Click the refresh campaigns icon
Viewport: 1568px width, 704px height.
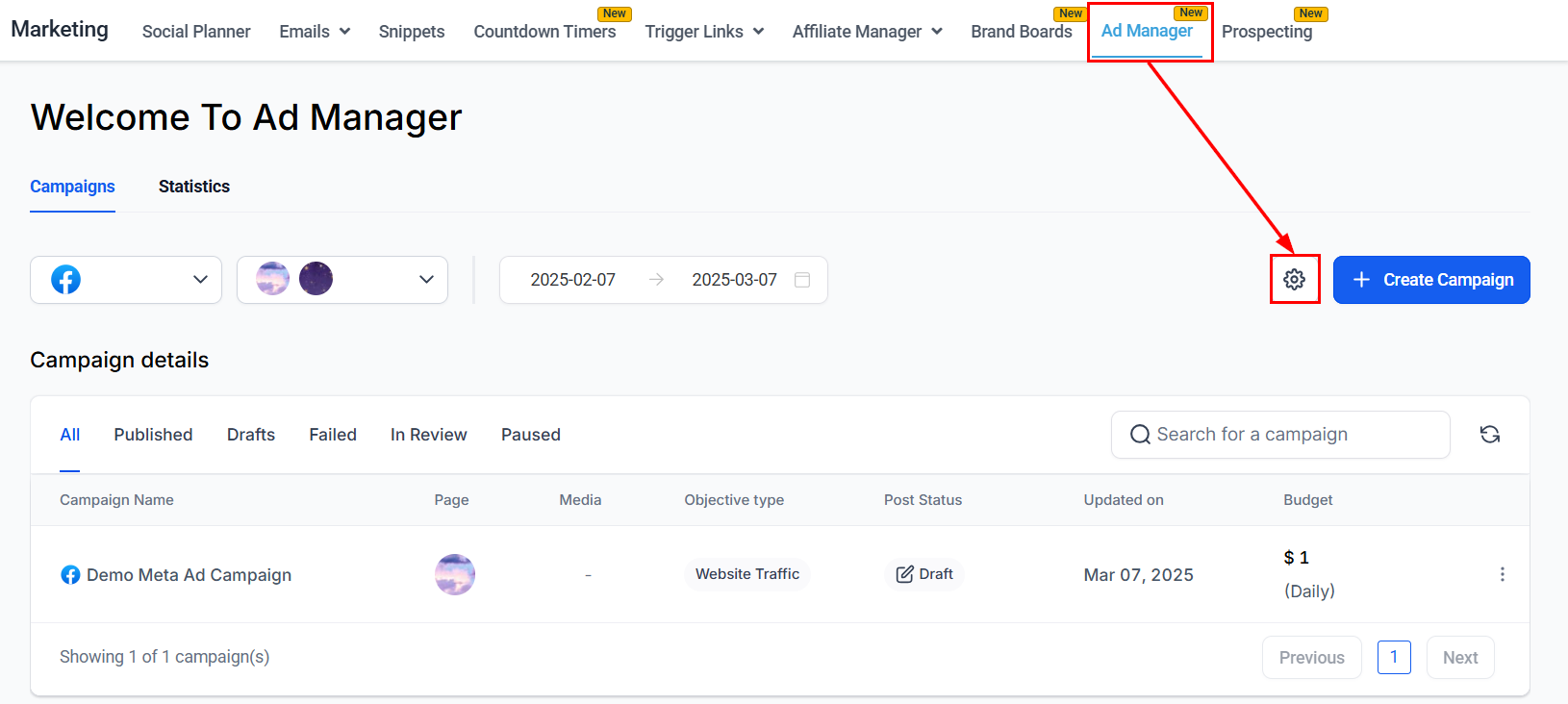pyautogui.click(x=1490, y=435)
